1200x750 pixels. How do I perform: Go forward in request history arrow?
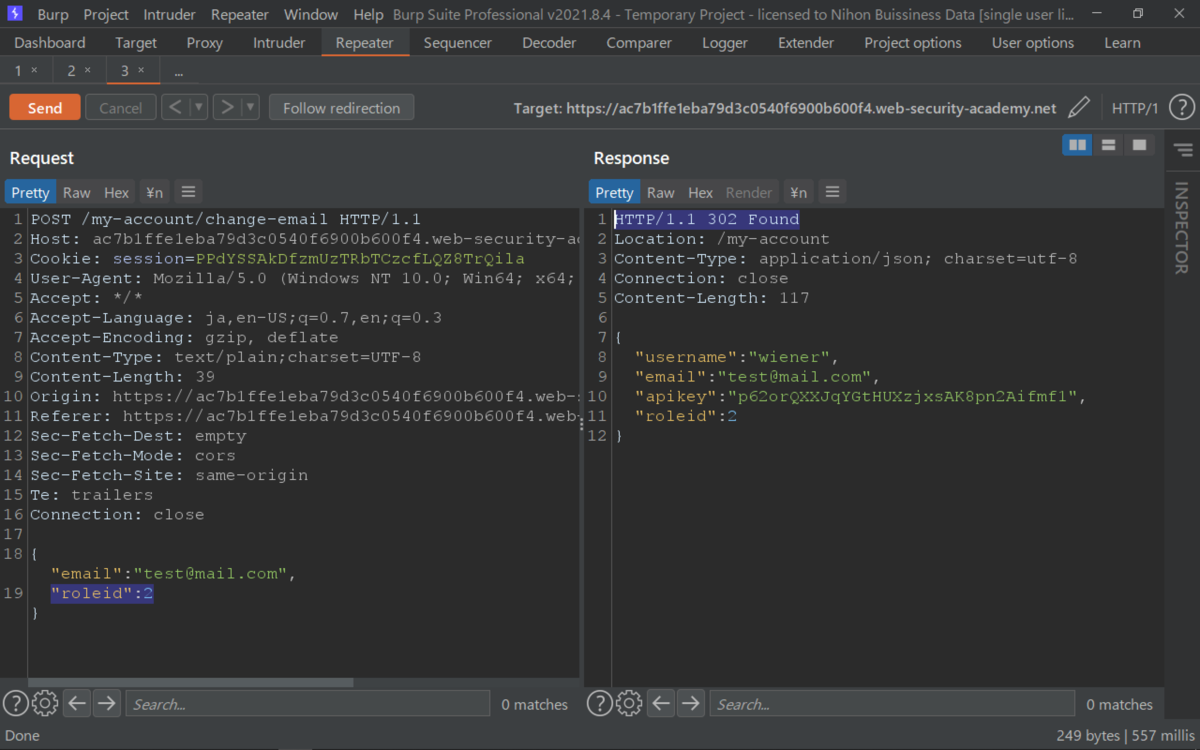[x=227, y=108]
